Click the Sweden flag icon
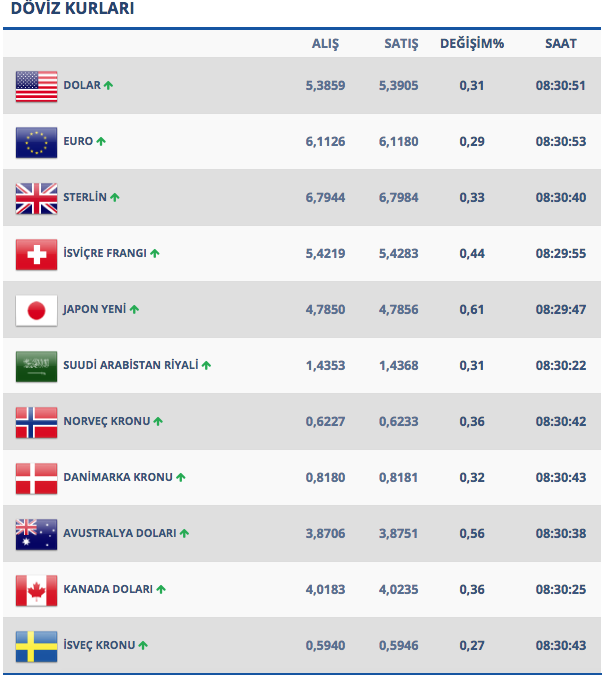The image size is (603, 675). 36,646
